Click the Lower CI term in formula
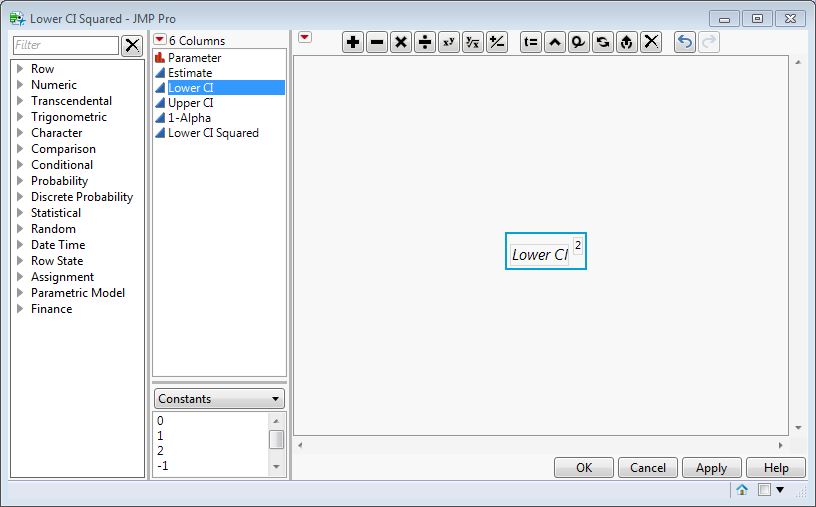This screenshot has width=816, height=507. tap(540, 255)
